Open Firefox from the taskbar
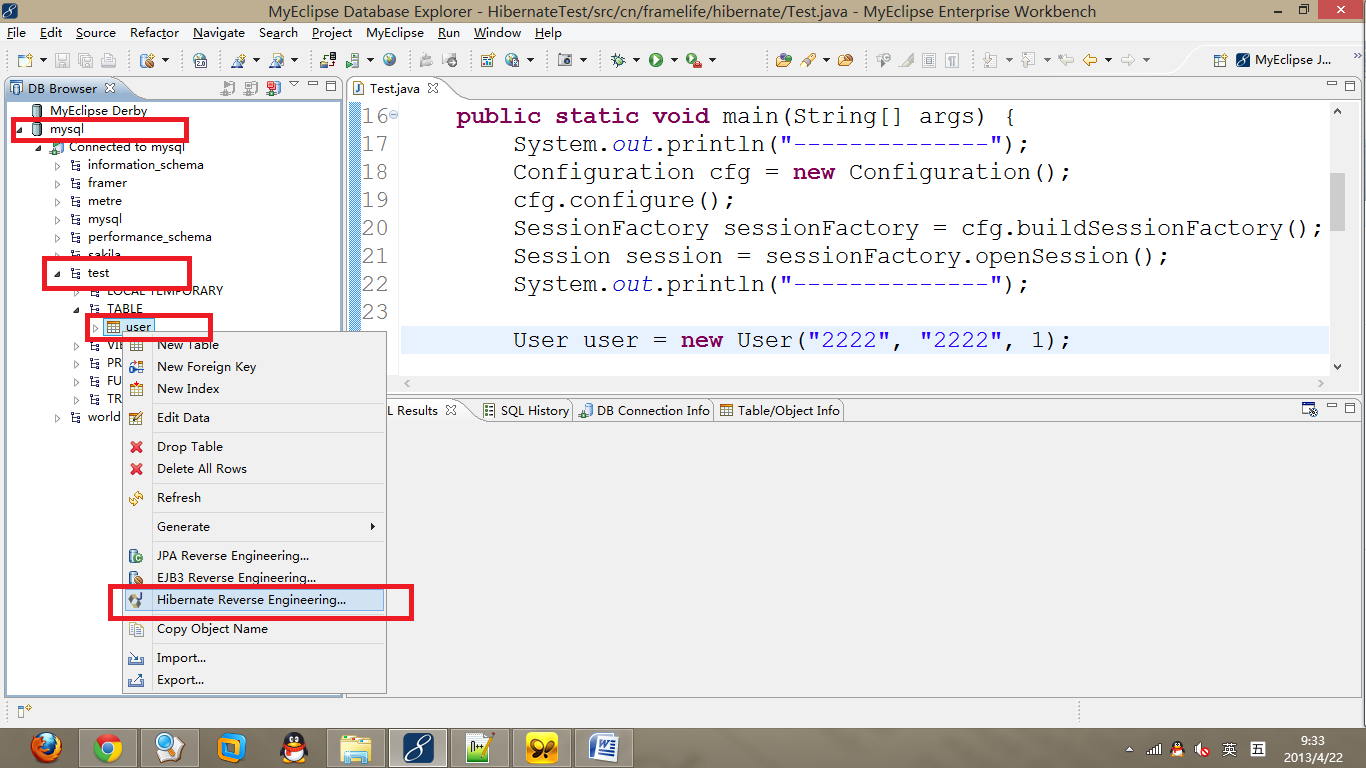1366x768 pixels. (x=45, y=747)
